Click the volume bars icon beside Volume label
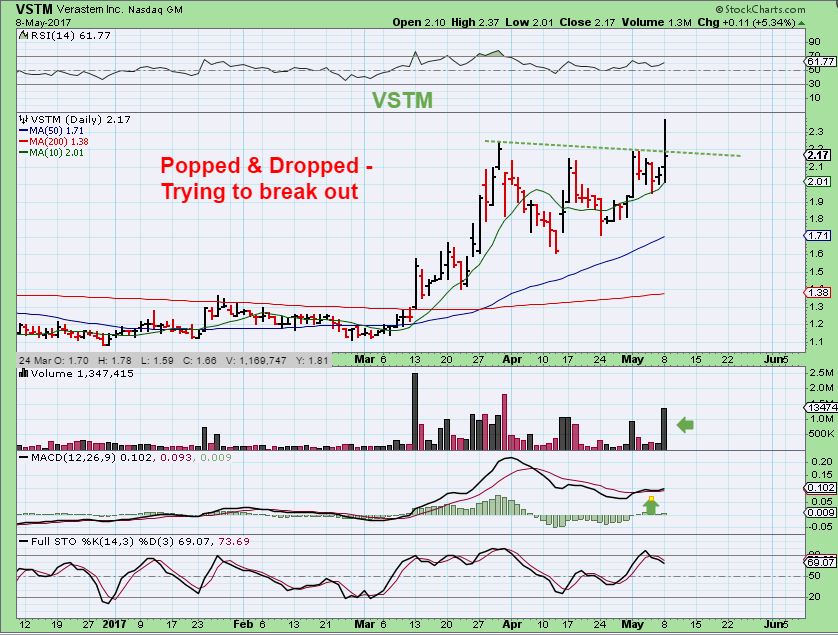This screenshot has height=635, width=838. (x=24, y=373)
